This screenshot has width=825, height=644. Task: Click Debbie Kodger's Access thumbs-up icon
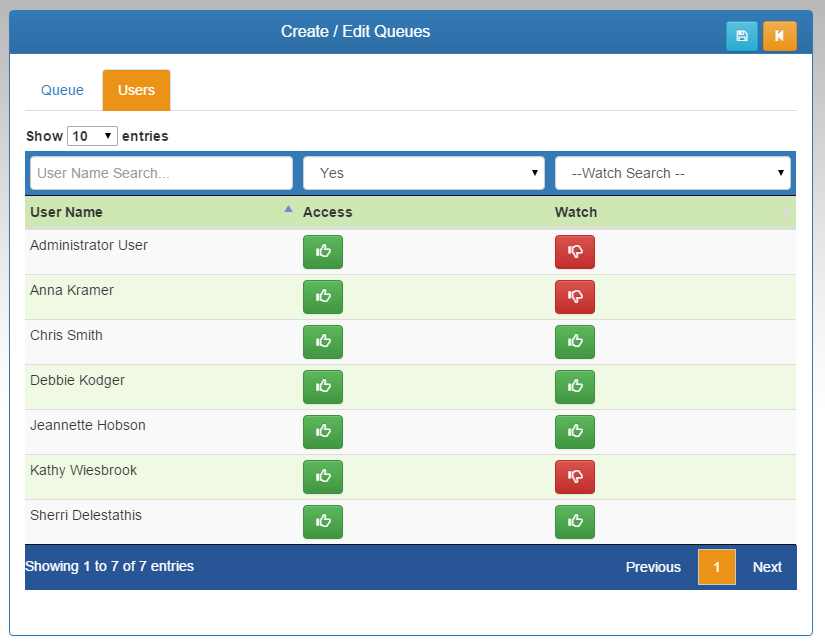tap(322, 387)
